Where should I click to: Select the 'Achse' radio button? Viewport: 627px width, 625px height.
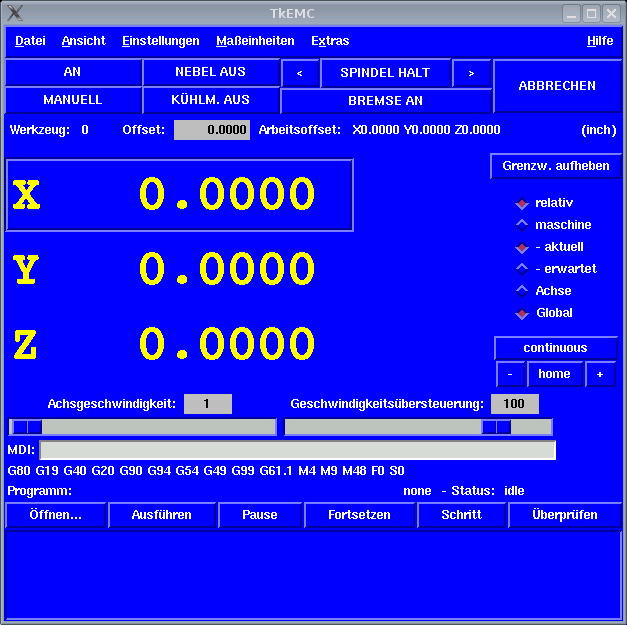click(x=522, y=291)
